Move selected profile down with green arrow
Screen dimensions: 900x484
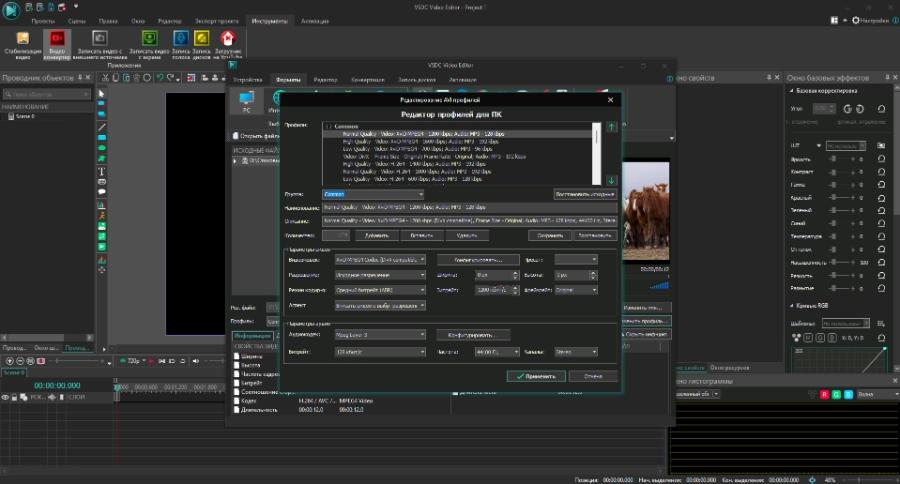(x=611, y=180)
